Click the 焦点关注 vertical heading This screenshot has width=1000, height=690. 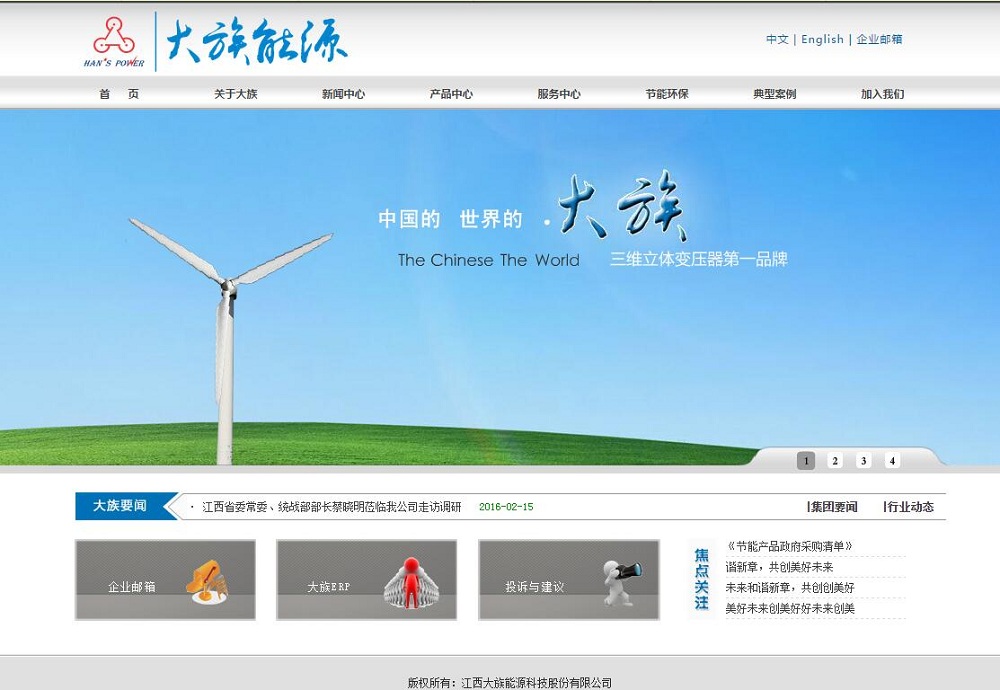[x=702, y=579]
